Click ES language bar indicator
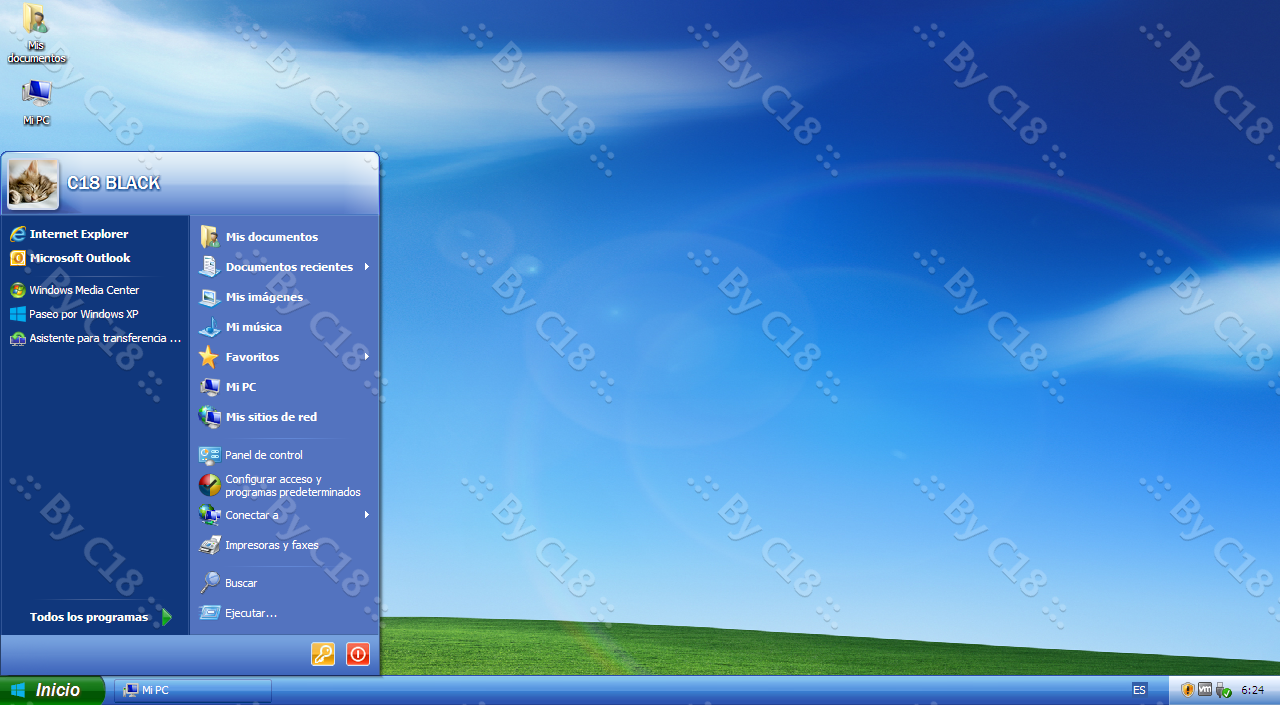 tap(1139, 690)
